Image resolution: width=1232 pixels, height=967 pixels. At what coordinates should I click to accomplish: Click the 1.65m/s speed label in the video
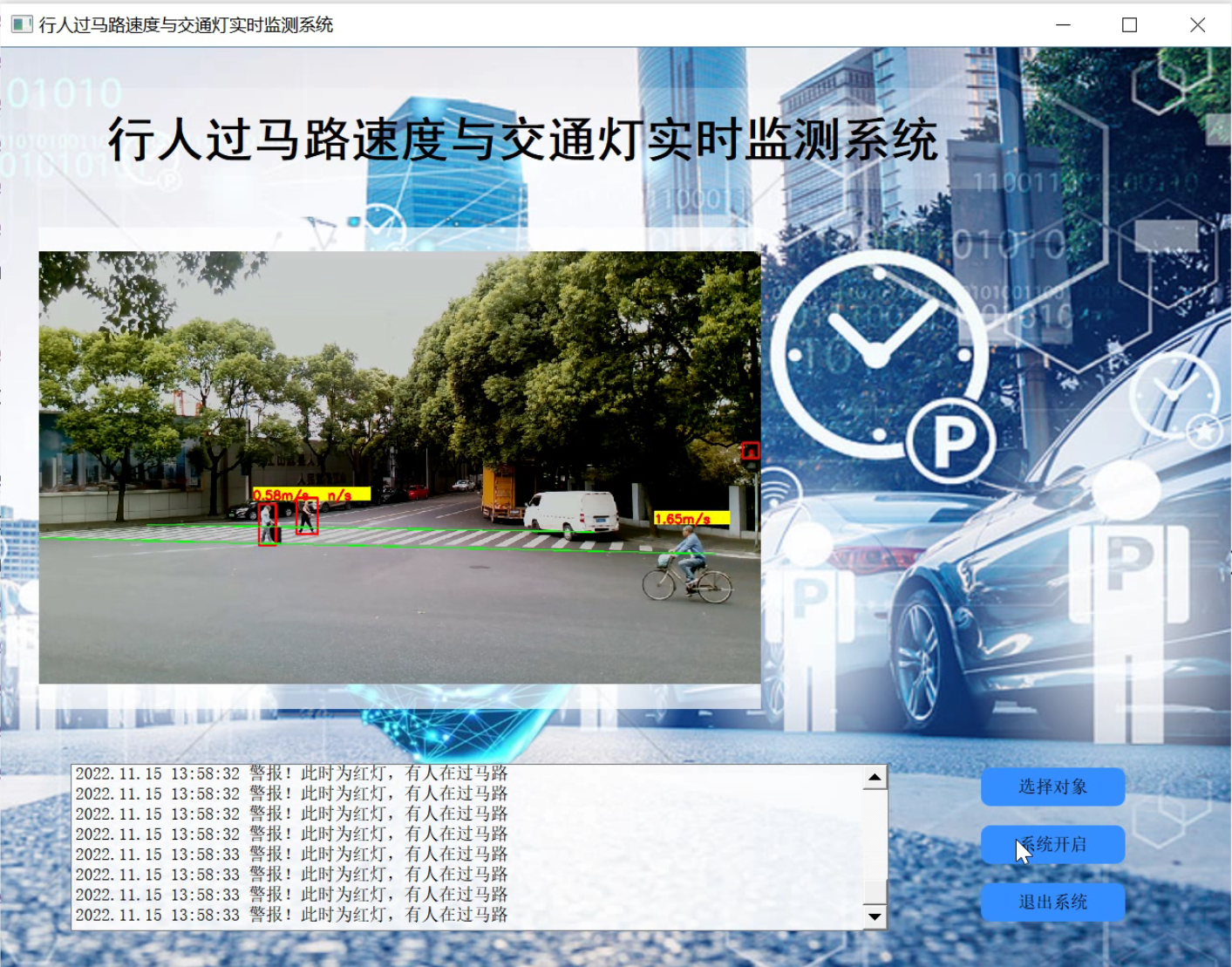[691, 518]
